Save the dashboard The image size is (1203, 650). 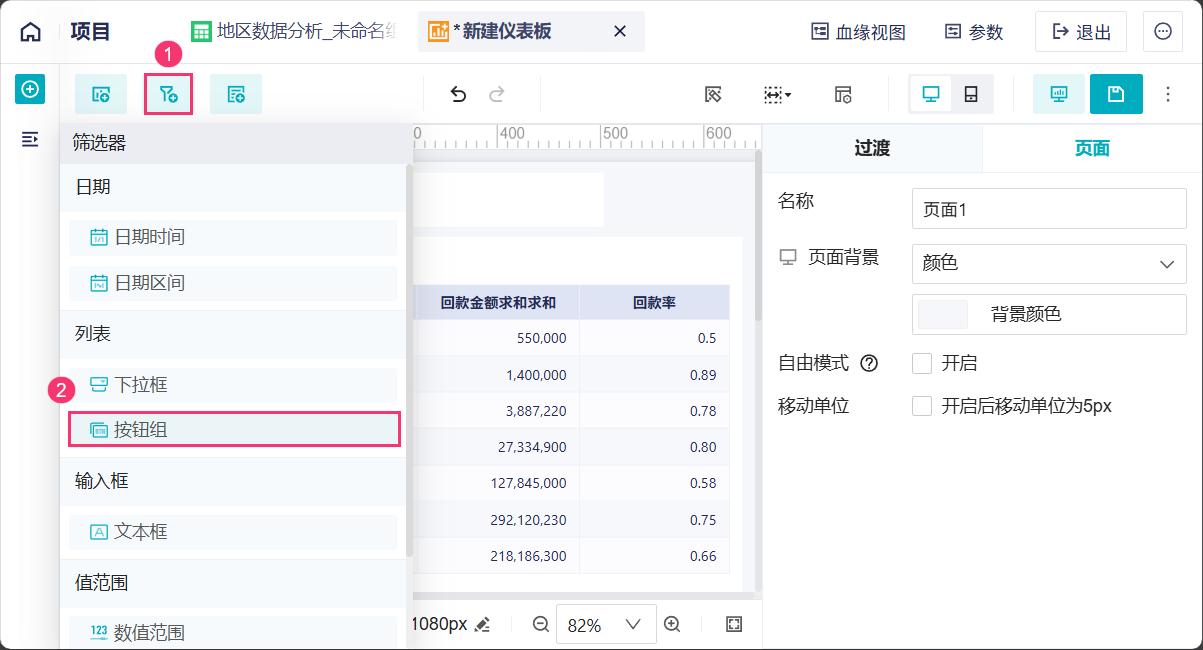coord(1116,94)
